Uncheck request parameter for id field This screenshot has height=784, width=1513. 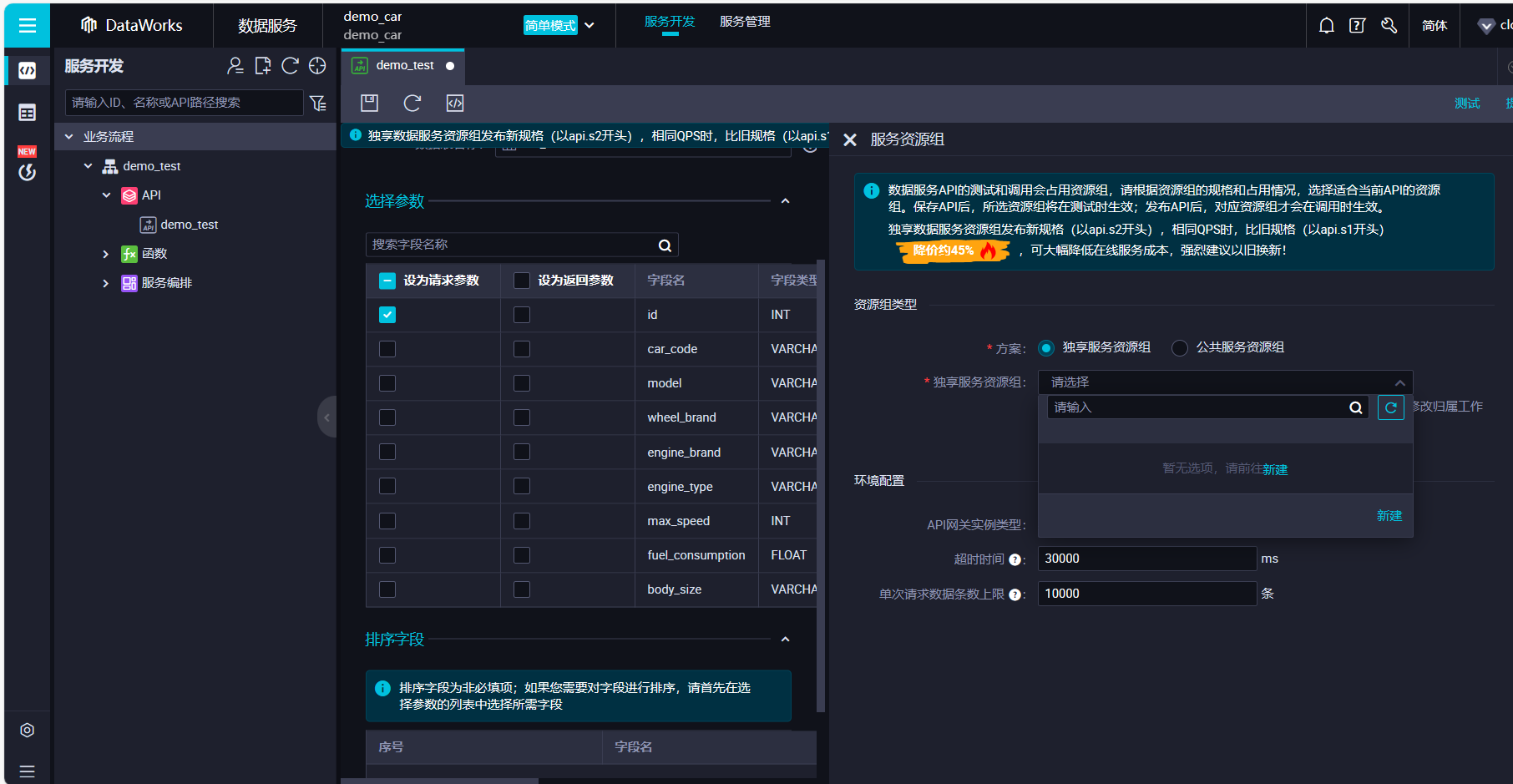pyautogui.click(x=387, y=315)
